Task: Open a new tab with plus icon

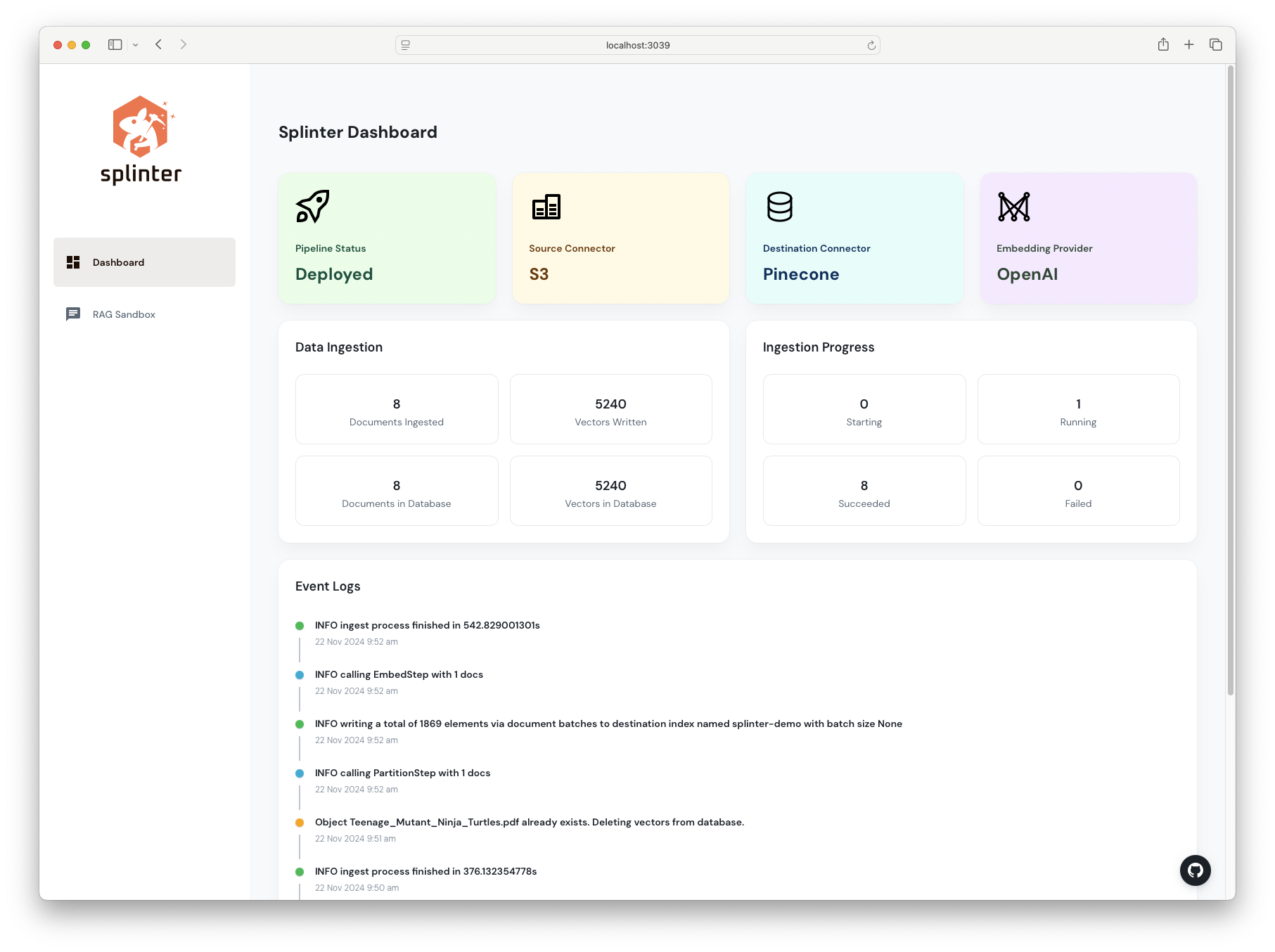Action: 1189,44
